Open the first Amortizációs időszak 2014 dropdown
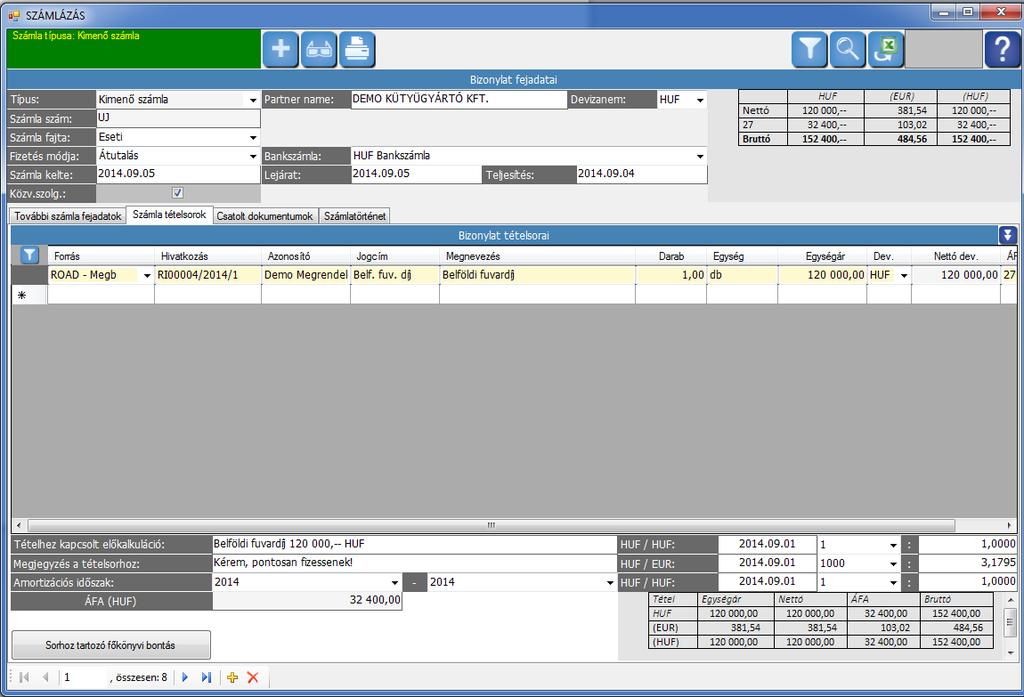1024x697 pixels. [x=394, y=582]
